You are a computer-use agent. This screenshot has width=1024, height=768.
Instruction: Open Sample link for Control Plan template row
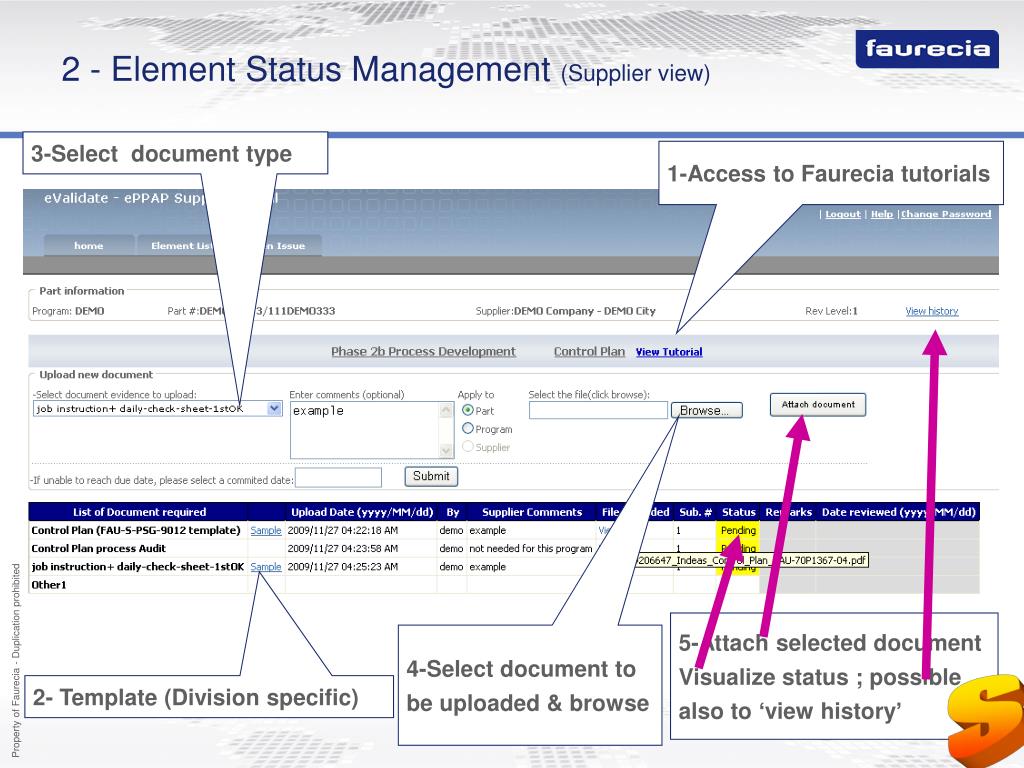(266, 530)
